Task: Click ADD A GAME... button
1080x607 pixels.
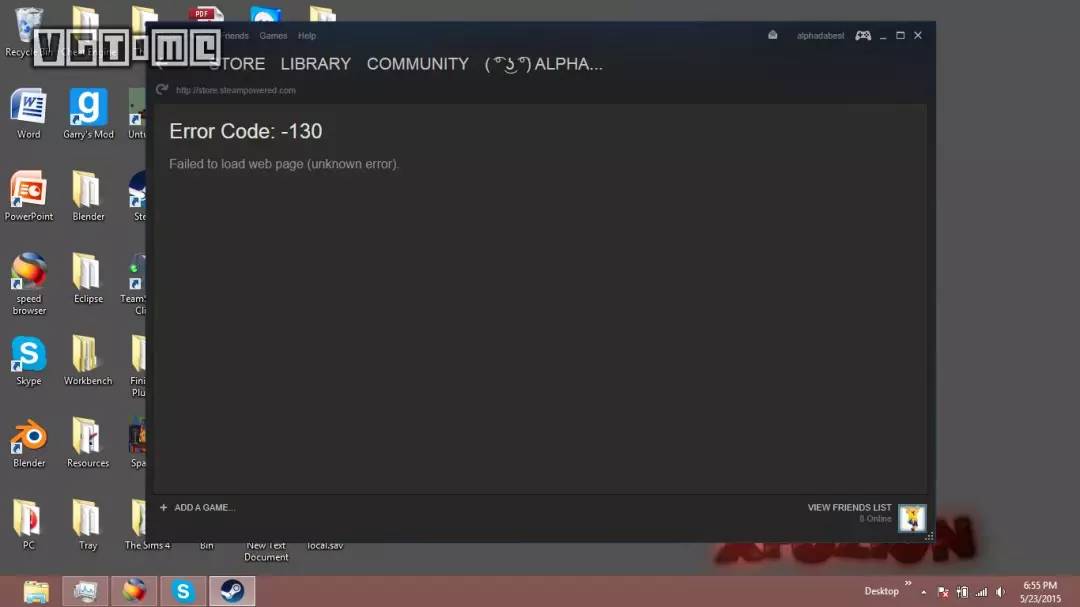Action: 198,508
